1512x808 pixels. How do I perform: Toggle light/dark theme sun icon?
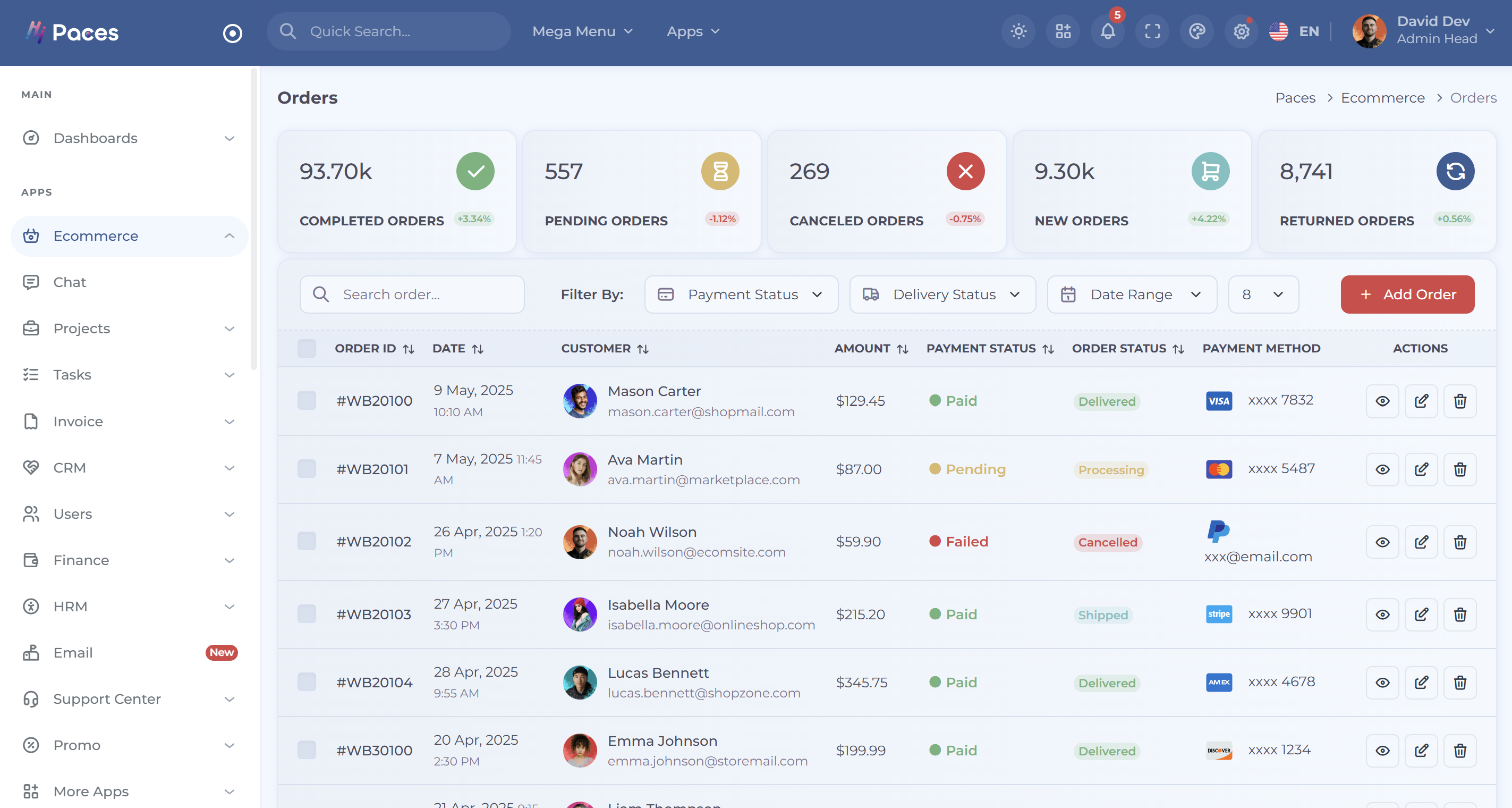click(x=1018, y=31)
